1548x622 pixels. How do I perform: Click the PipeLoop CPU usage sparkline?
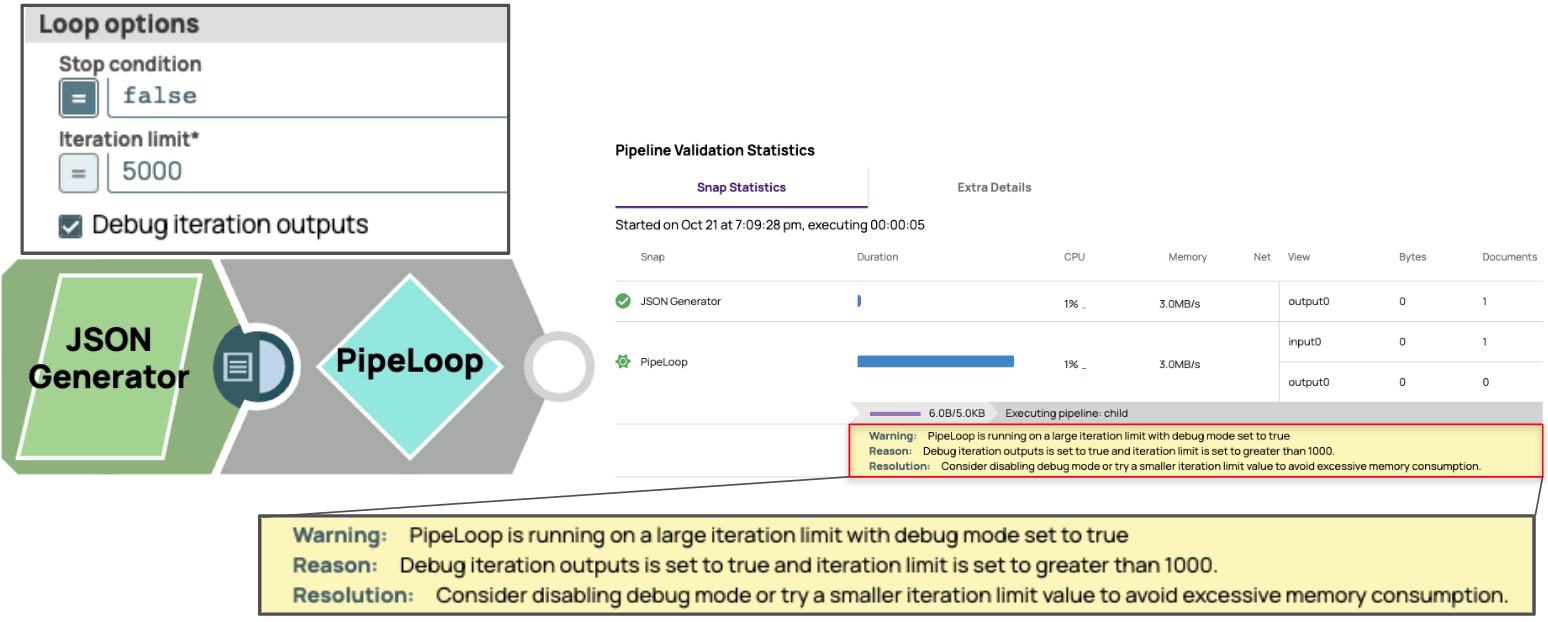(x=1083, y=366)
